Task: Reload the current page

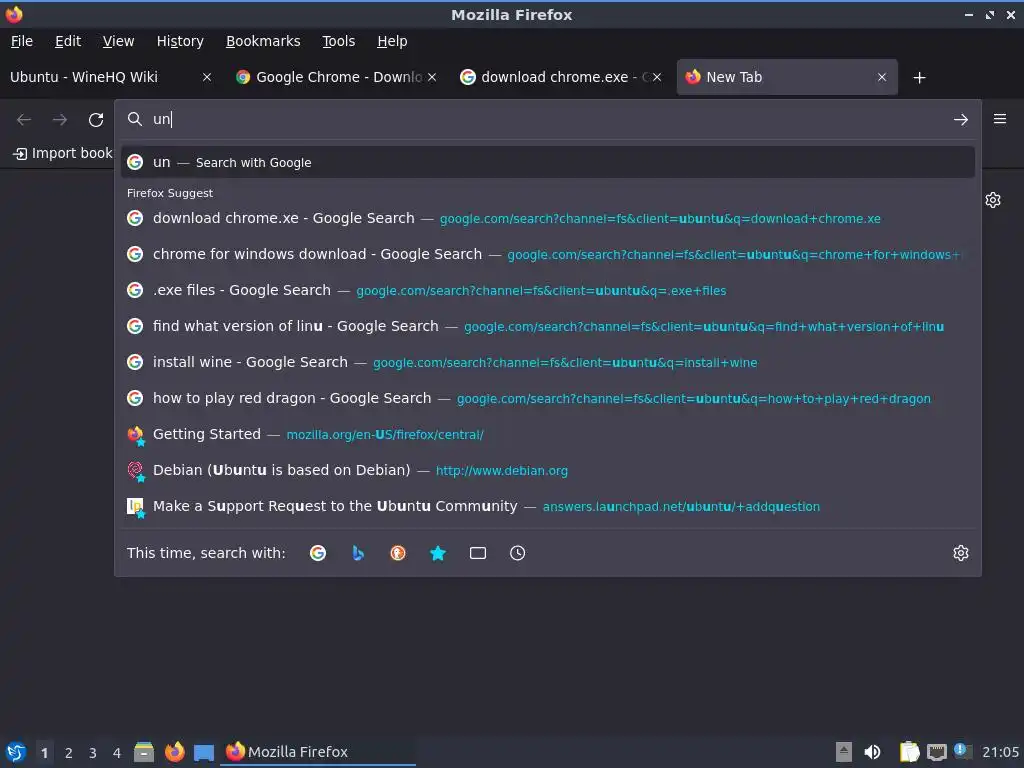Action: coord(96,120)
